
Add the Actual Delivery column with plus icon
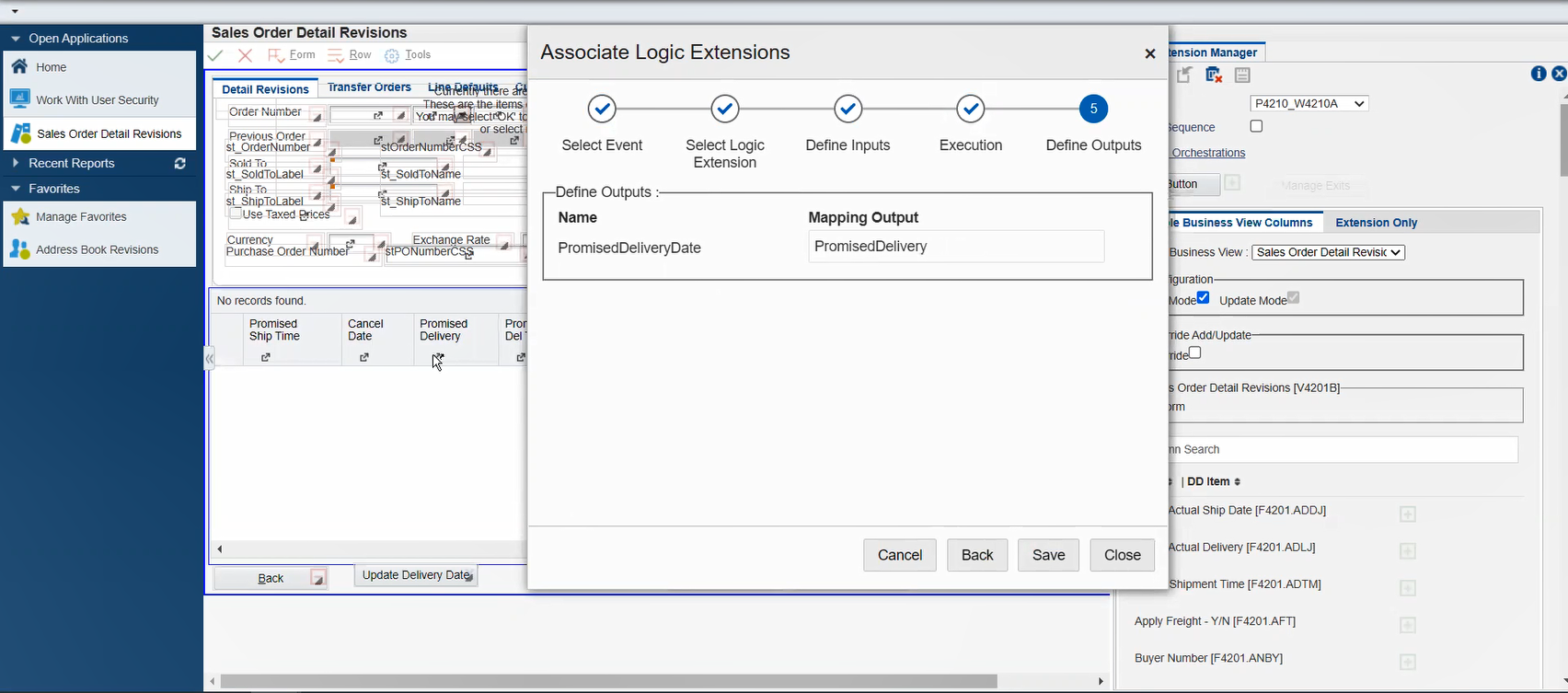1407,551
